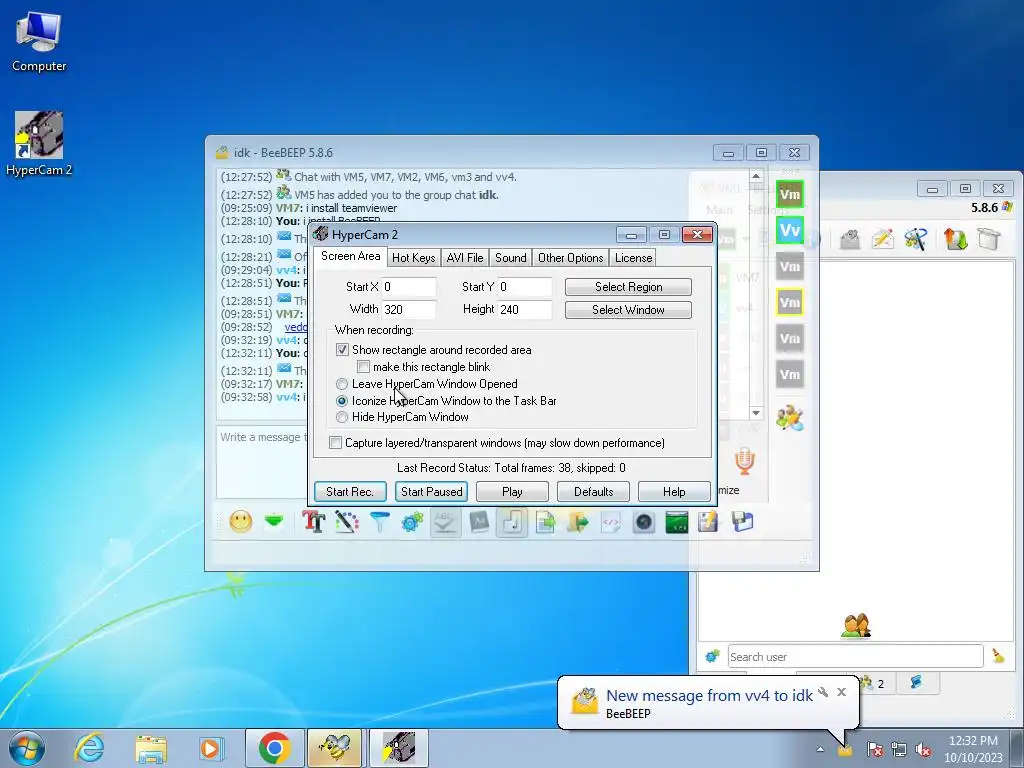Click the grey envelope with gear icon
This screenshot has height=768, width=1024.
[850, 239]
